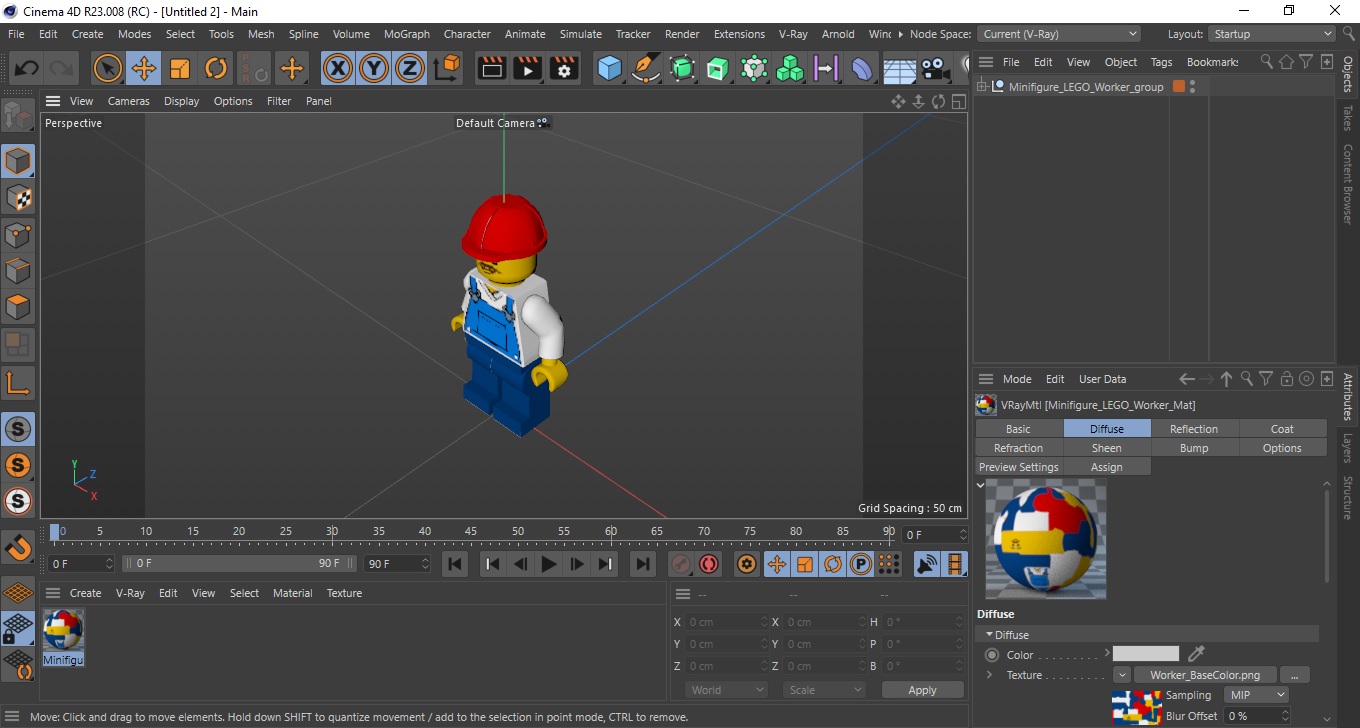Viewport: 1360px width, 728px height.
Task: Open vertical Takes side tab
Action: pos(1348,118)
